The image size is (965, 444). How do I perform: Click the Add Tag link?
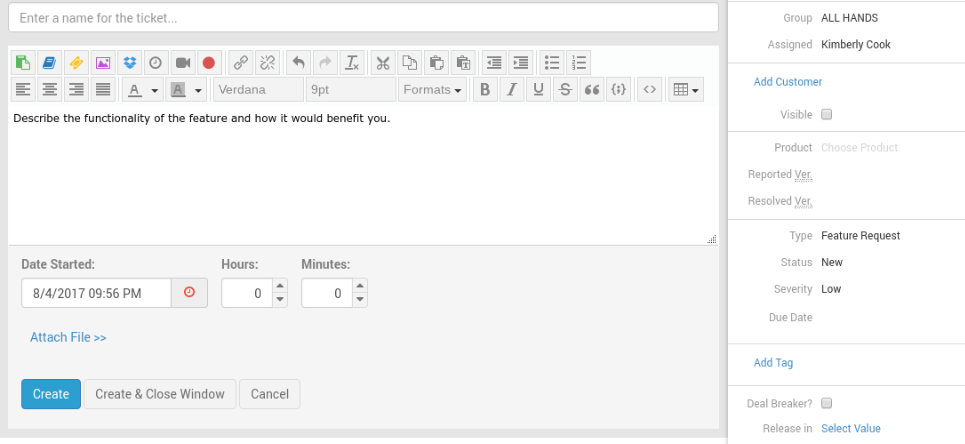point(773,363)
